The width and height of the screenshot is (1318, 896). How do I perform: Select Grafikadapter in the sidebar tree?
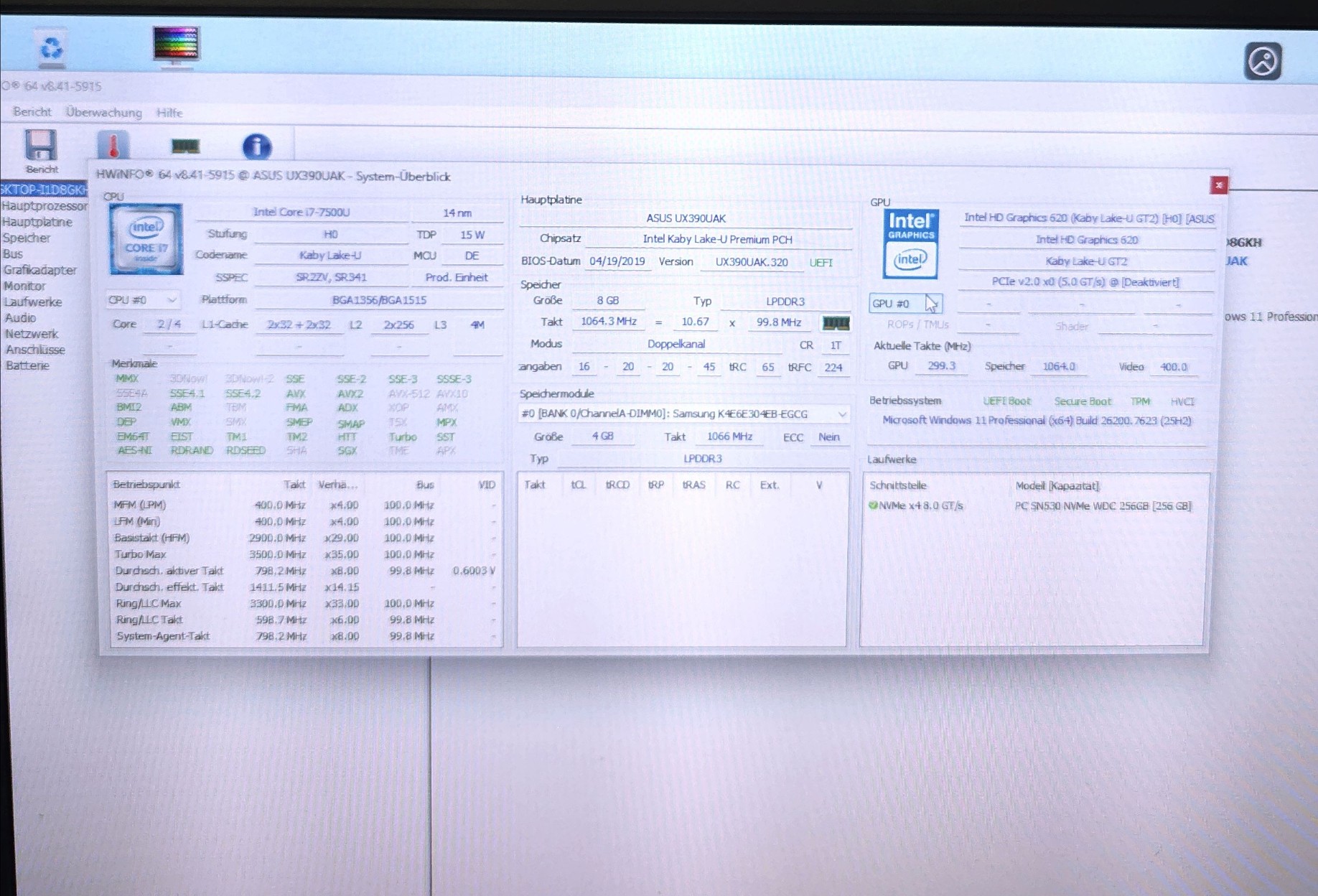click(39, 270)
